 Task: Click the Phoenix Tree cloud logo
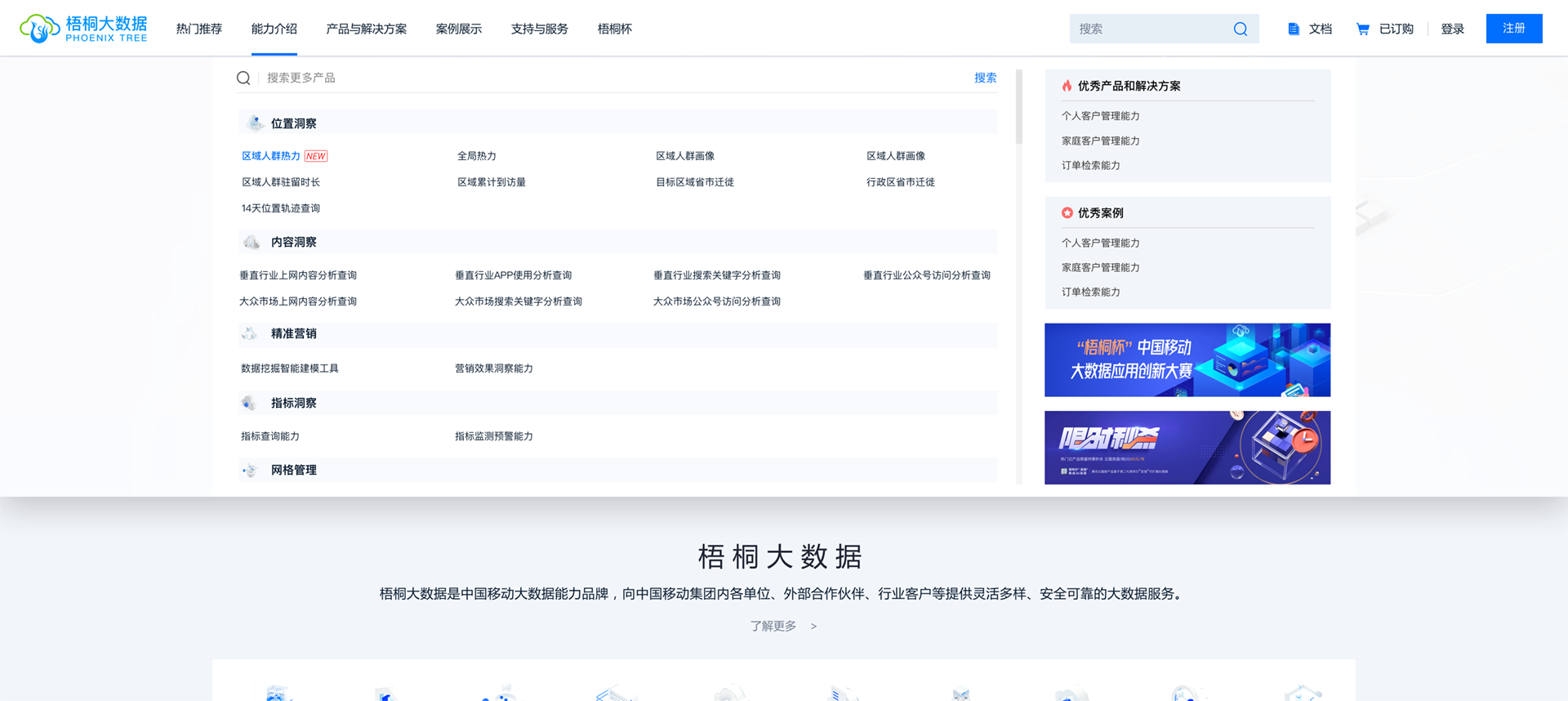(83, 29)
